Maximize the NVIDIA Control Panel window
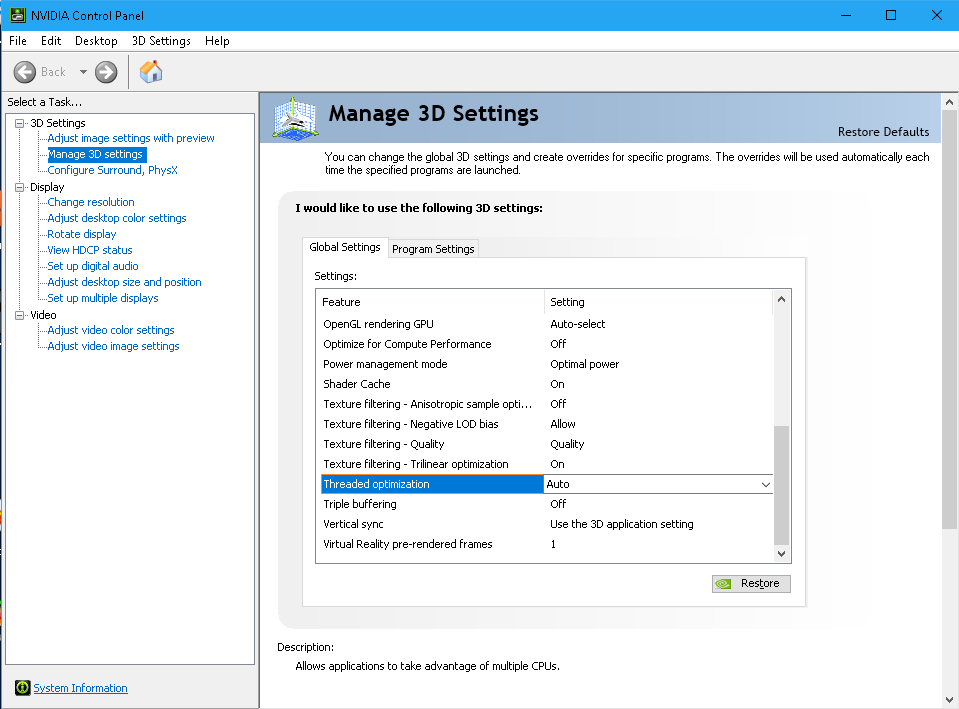 point(891,15)
